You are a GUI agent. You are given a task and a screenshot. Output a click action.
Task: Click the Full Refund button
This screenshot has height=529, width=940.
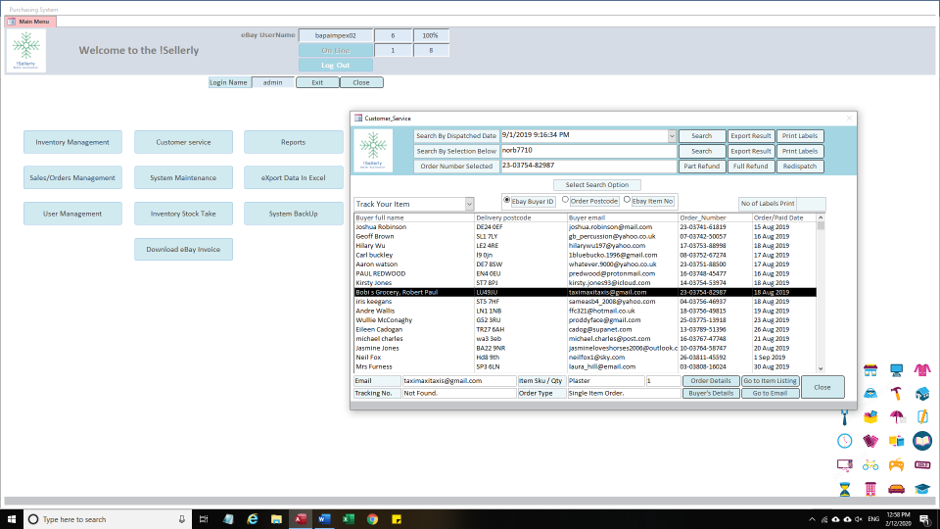pos(750,166)
